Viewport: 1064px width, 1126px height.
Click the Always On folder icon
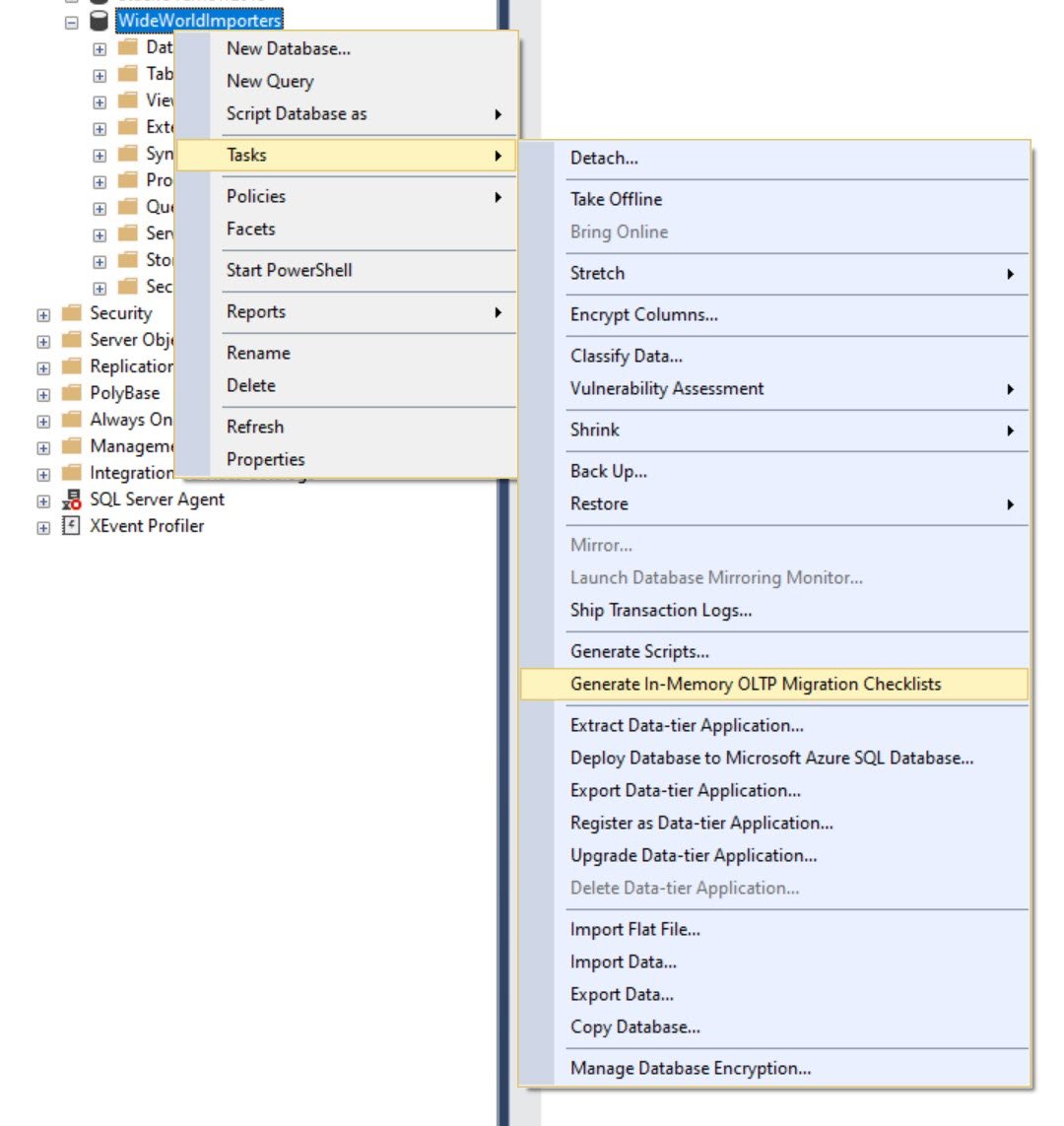(71, 420)
